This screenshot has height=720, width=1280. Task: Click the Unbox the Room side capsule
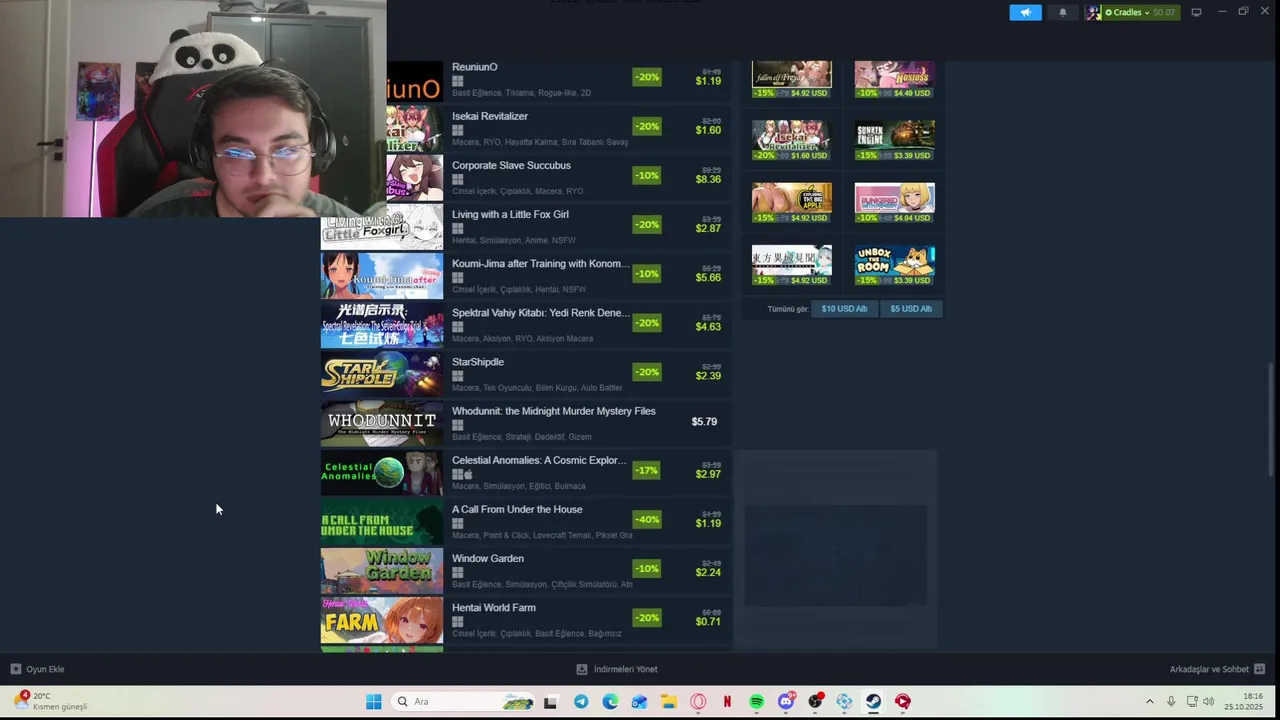[894, 265]
